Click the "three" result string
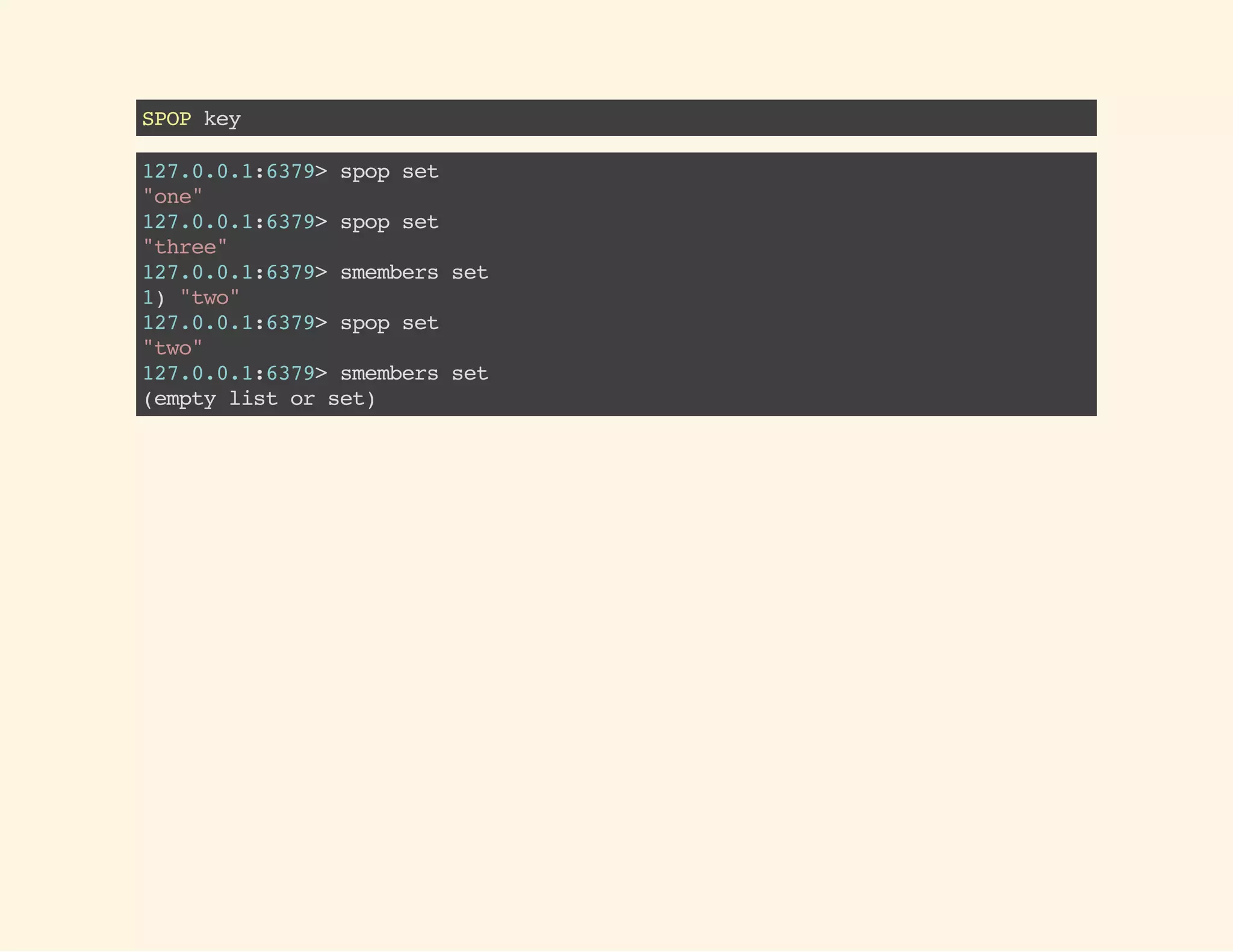Screen dimensions: 1233x952 click(185, 247)
